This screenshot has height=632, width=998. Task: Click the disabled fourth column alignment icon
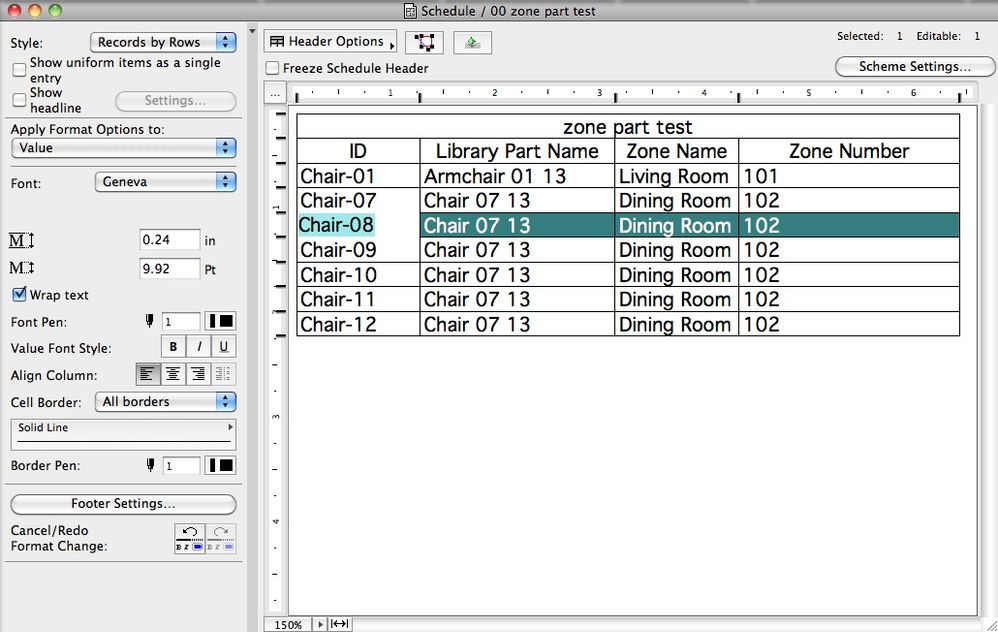[x=223, y=374]
